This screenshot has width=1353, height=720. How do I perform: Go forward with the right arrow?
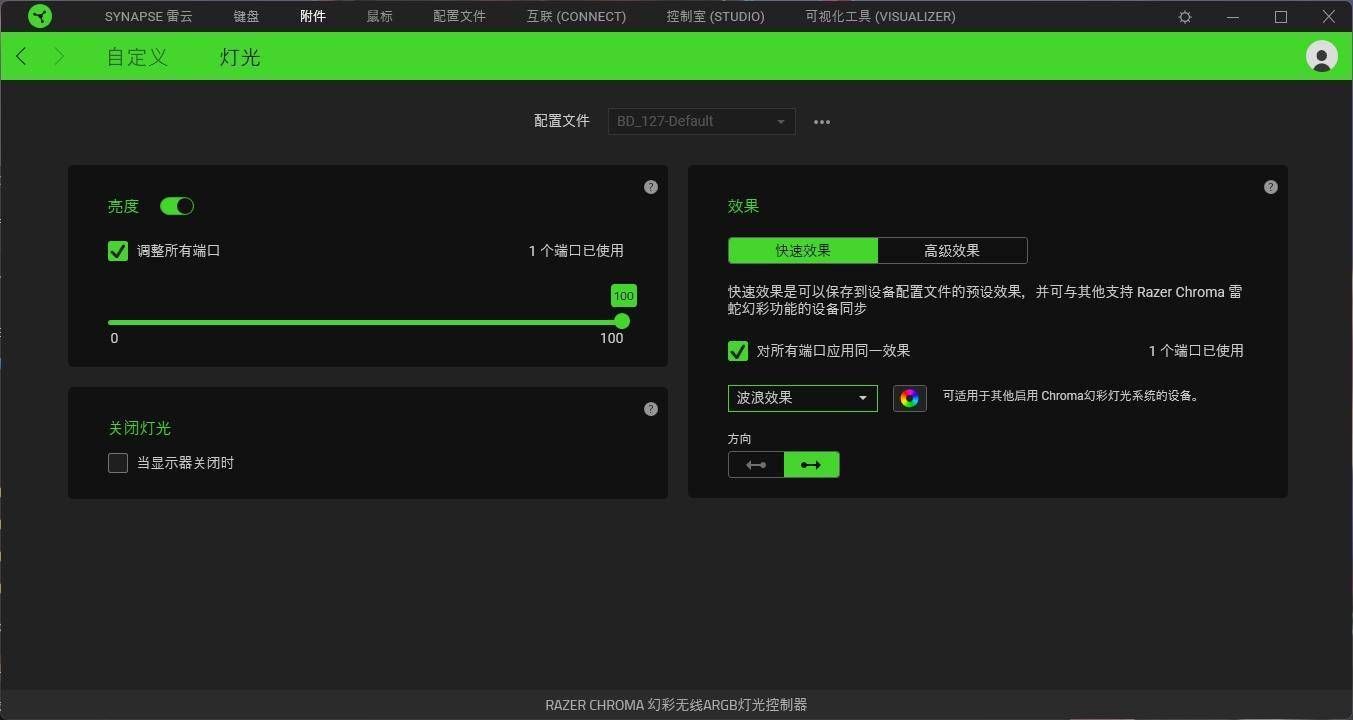click(59, 57)
